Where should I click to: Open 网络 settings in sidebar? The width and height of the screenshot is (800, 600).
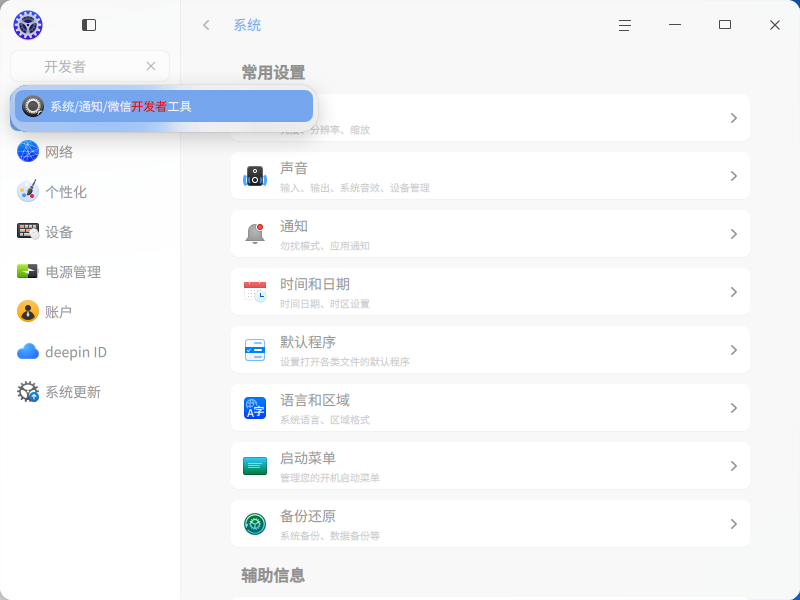tap(90, 152)
